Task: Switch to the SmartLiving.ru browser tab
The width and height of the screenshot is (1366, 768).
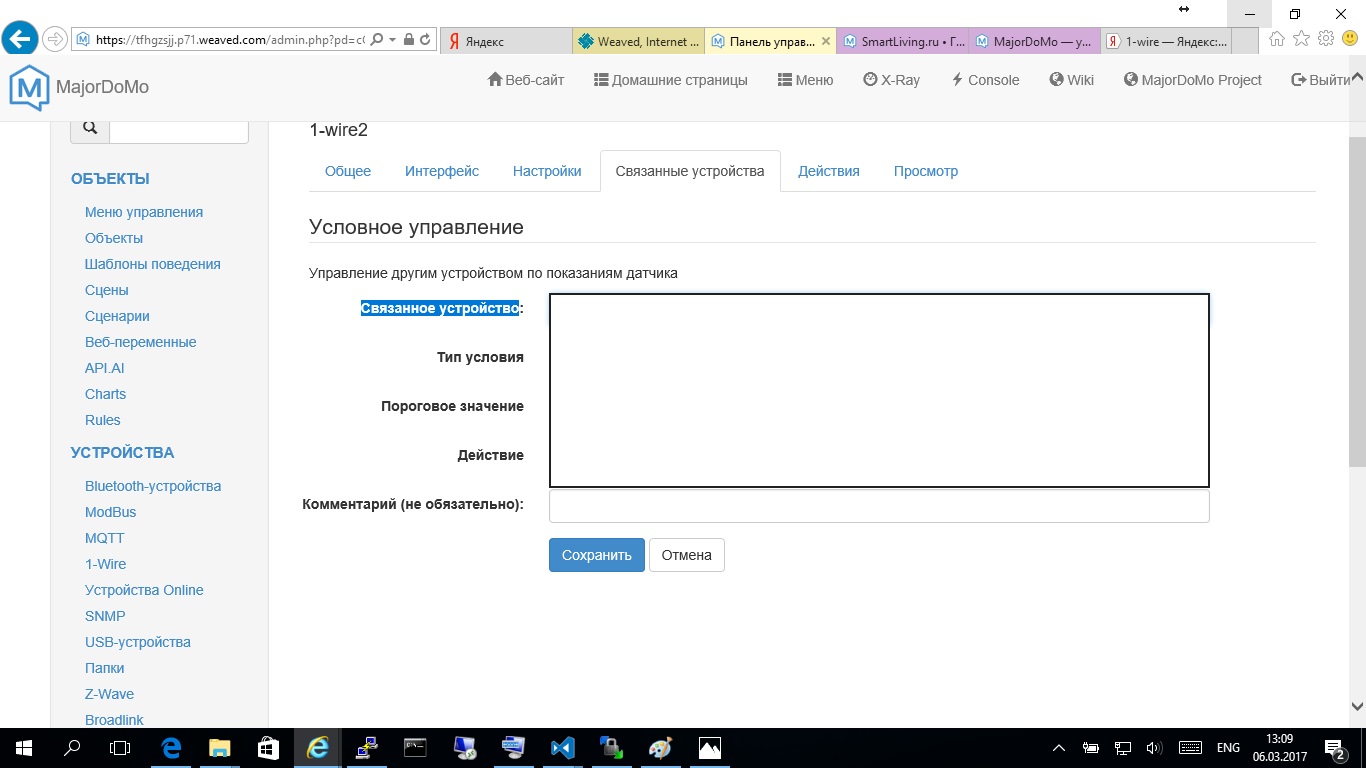Action: (903, 41)
